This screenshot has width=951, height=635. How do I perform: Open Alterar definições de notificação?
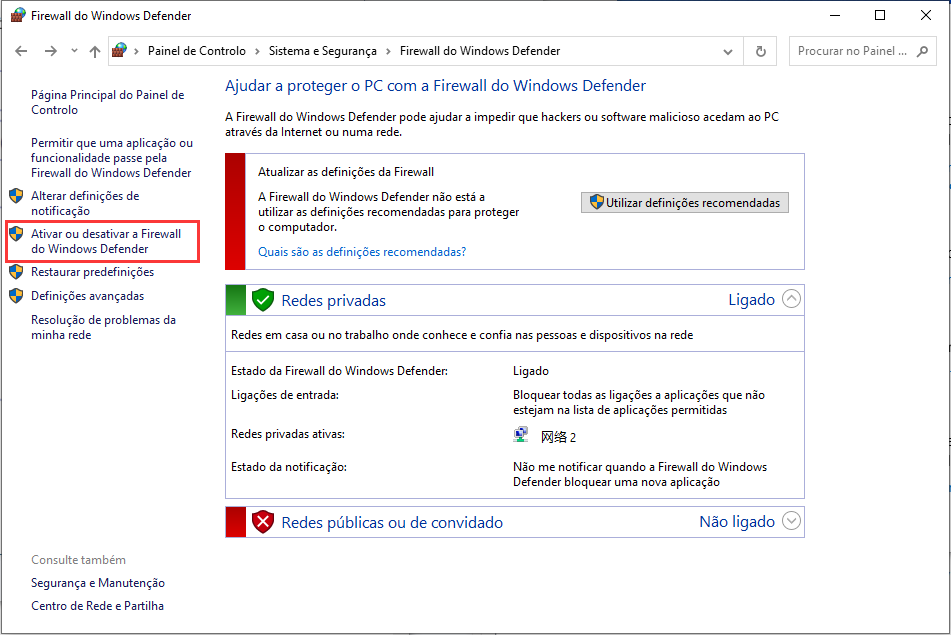coord(85,203)
